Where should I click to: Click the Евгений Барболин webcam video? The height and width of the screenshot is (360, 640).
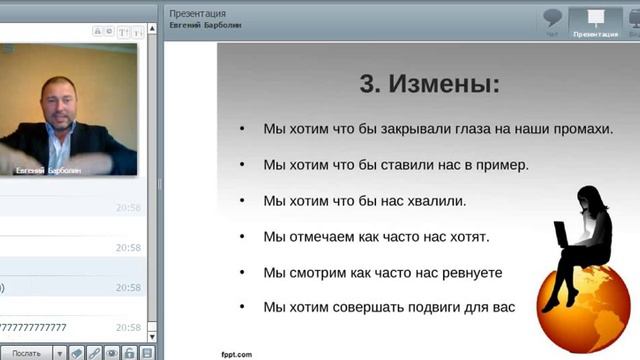tap(69, 109)
